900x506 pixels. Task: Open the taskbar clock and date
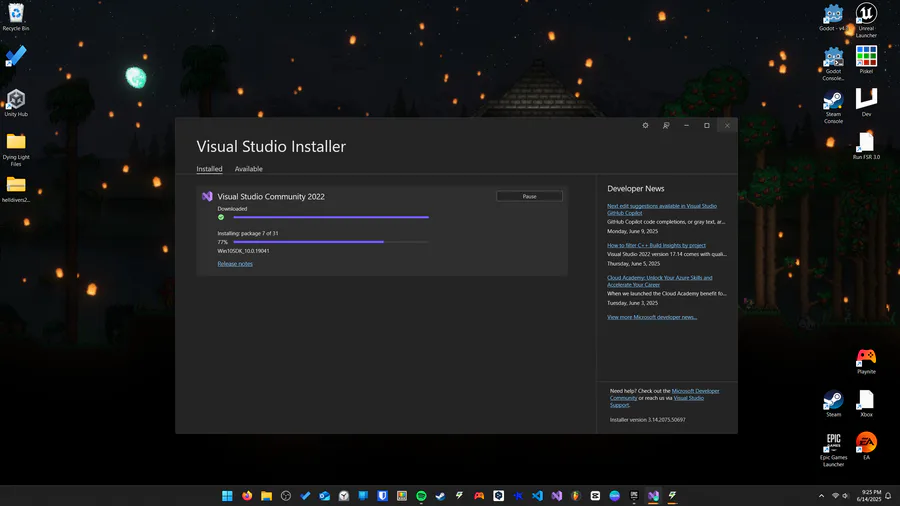(871, 496)
